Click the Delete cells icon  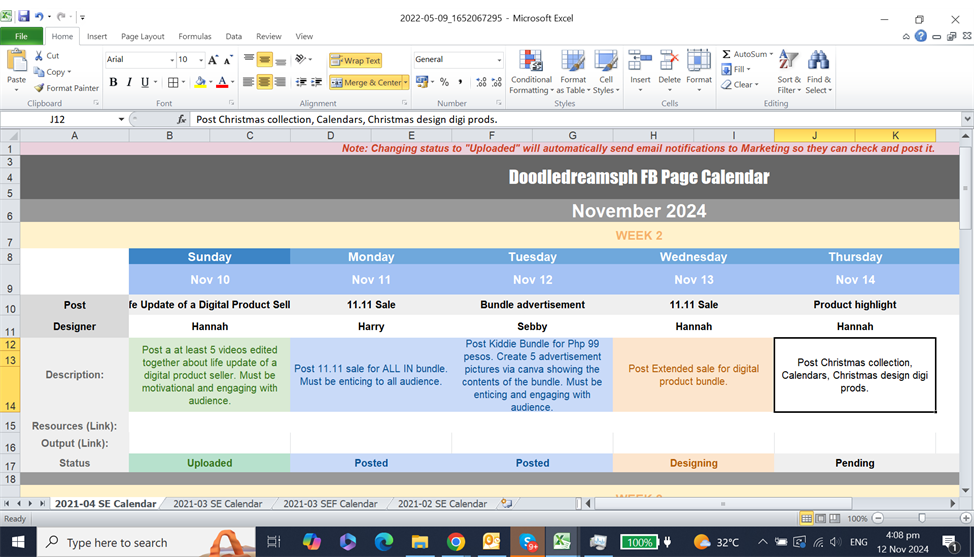[x=669, y=61]
